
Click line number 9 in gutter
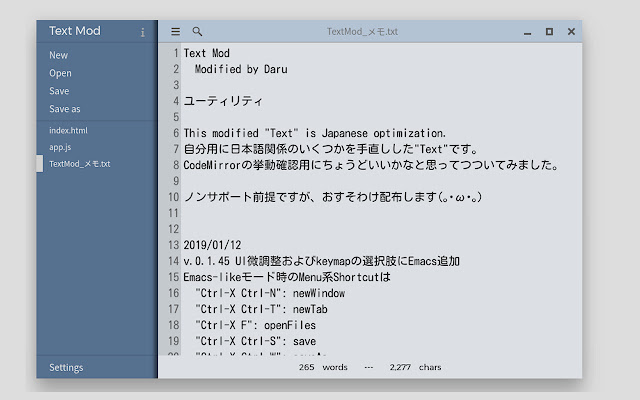click(x=176, y=181)
